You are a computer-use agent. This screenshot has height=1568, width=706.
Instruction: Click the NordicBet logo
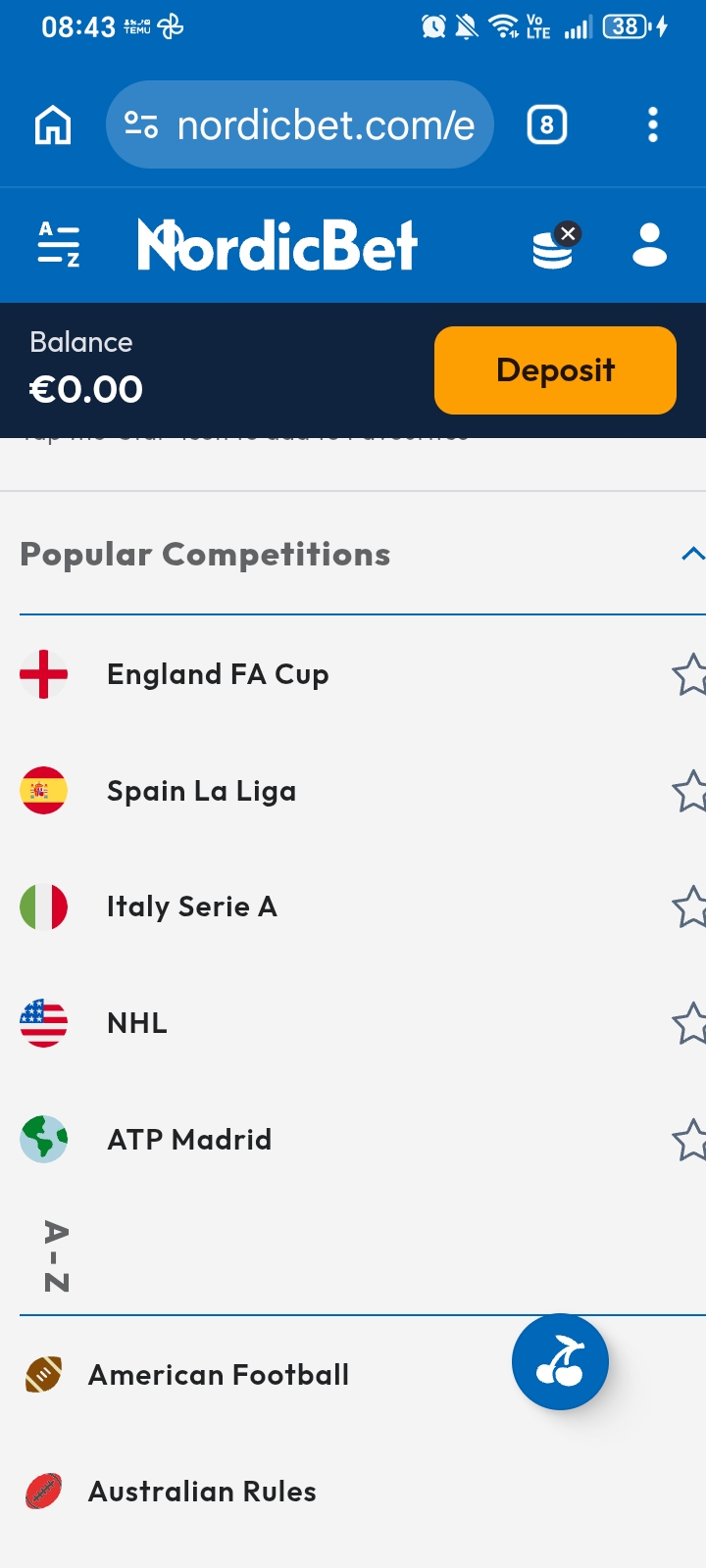coord(277,245)
